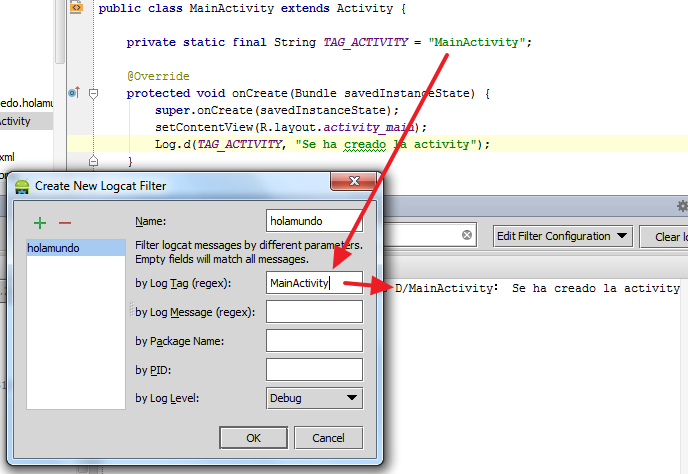
Task: Clear the logcat search field
Action: pos(467,236)
